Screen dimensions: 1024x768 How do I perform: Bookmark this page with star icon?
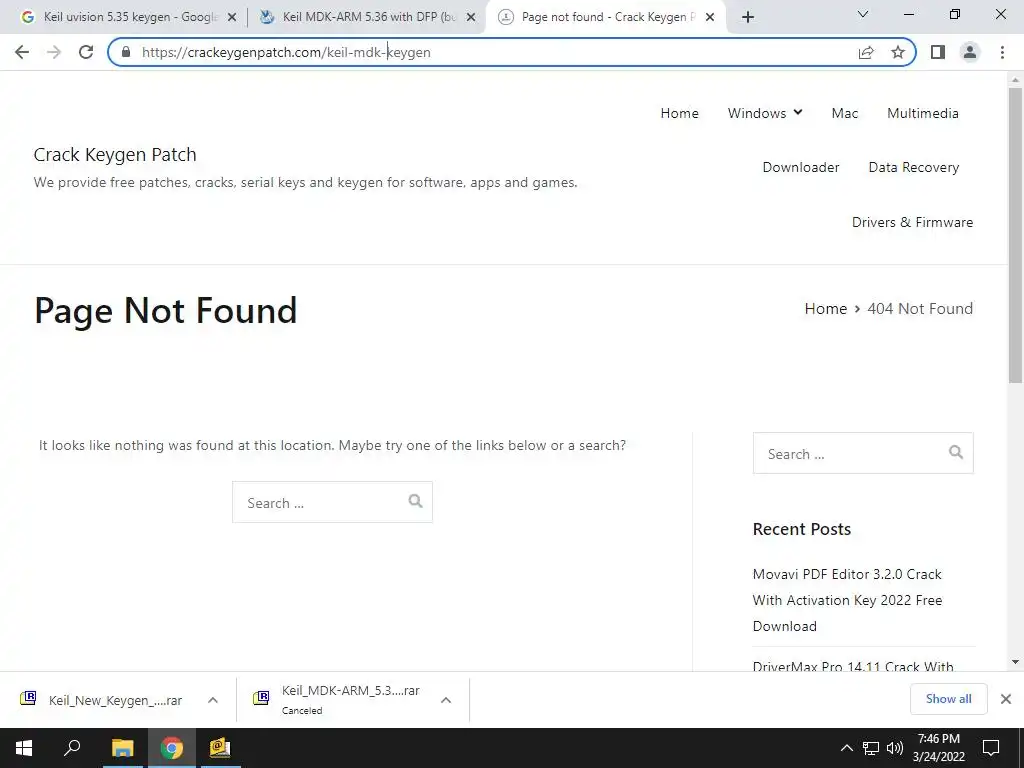pyautogui.click(x=898, y=52)
